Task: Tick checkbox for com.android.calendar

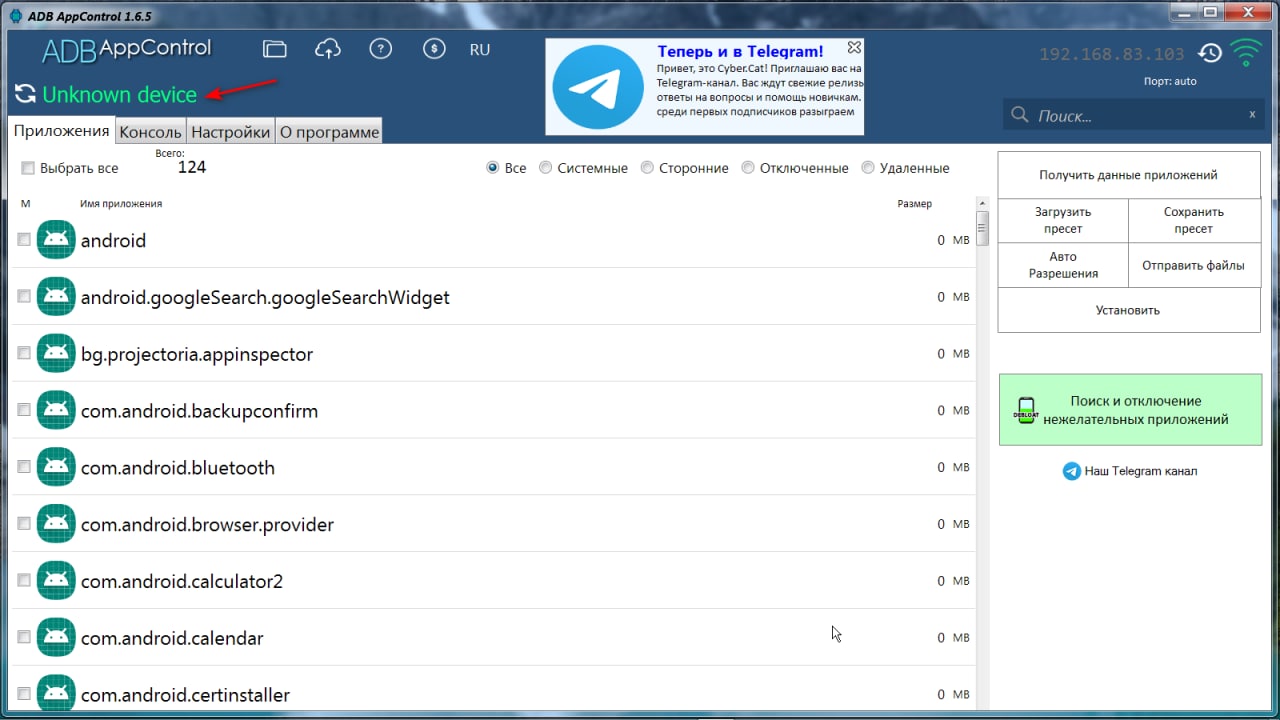Action: point(24,638)
